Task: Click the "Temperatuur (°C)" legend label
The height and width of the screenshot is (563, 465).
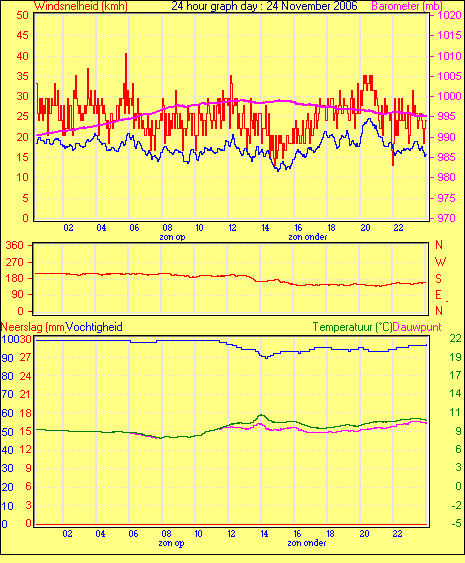Action: tap(352, 327)
